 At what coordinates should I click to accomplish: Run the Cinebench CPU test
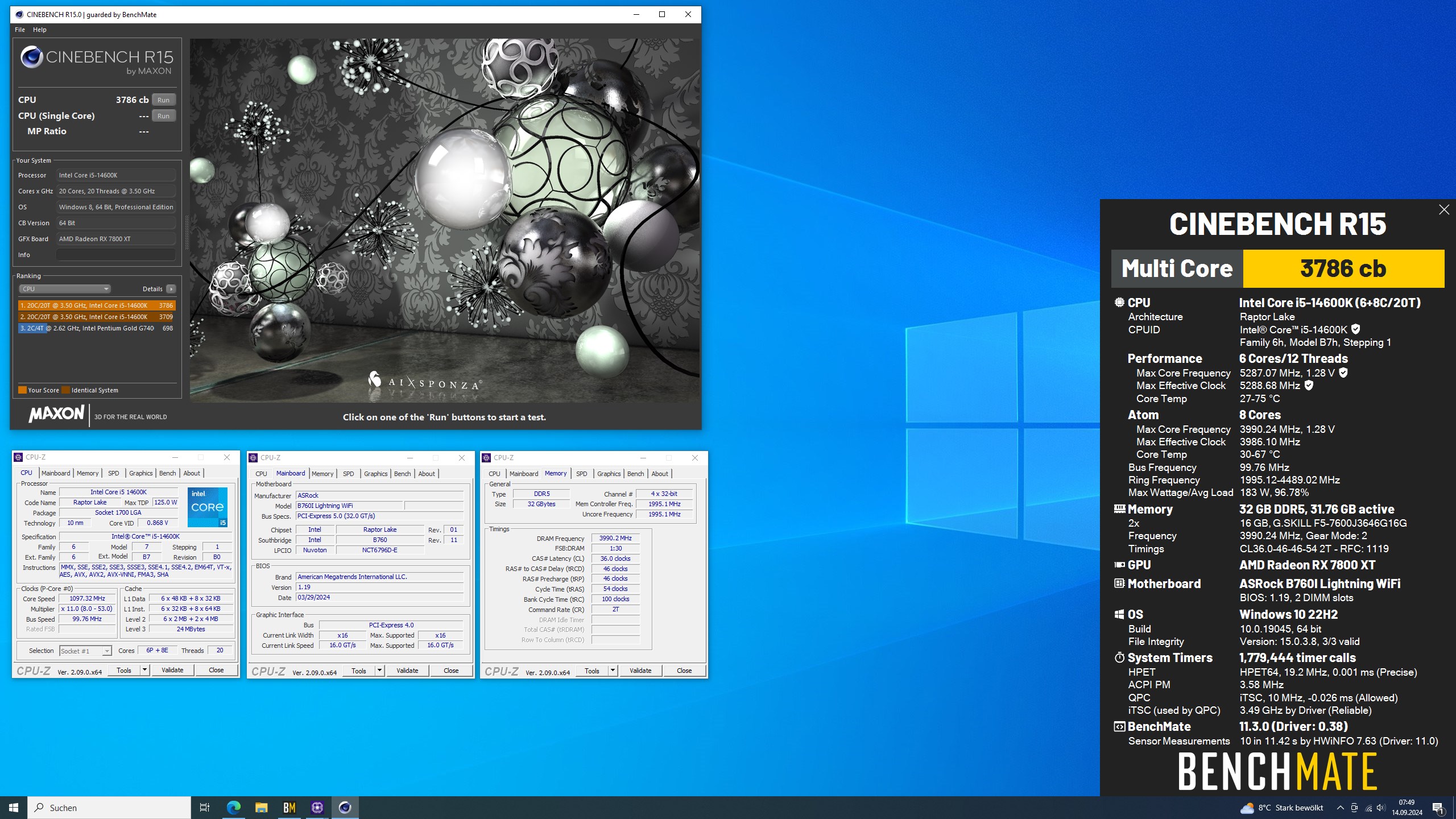tap(163, 100)
